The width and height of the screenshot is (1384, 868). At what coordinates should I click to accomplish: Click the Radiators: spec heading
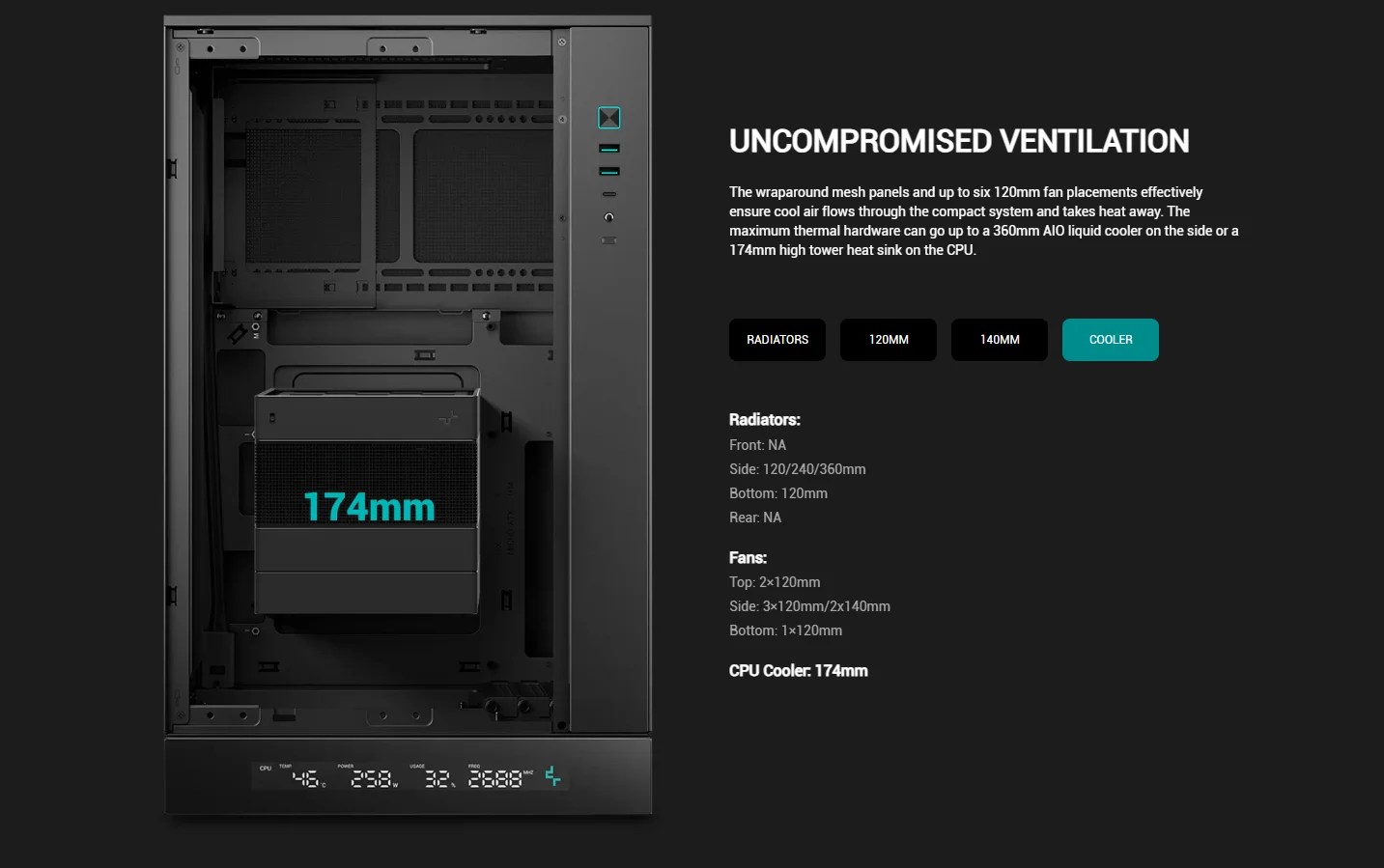tap(765, 420)
